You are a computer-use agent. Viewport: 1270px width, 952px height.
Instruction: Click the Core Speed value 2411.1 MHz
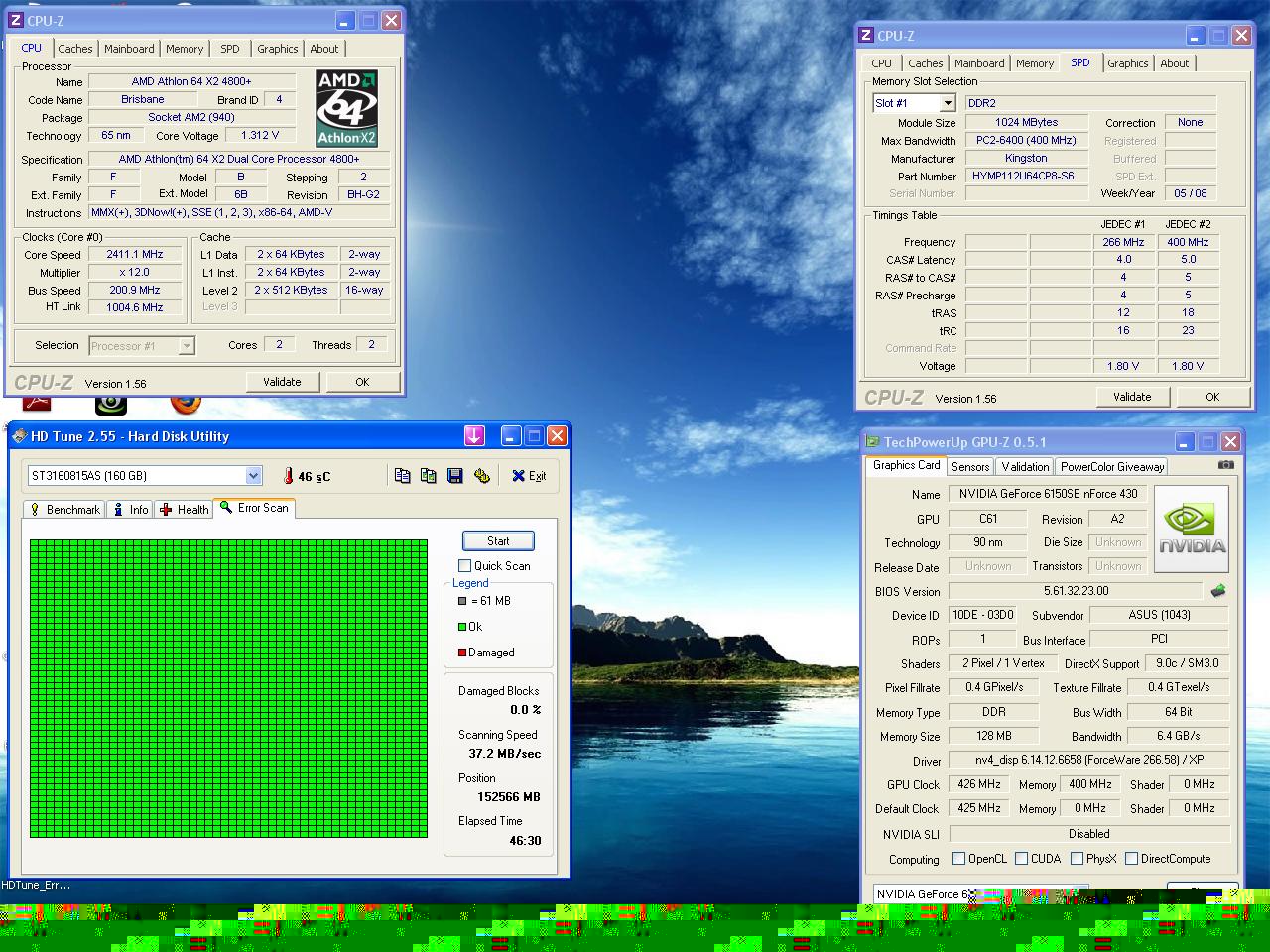[135, 255]
